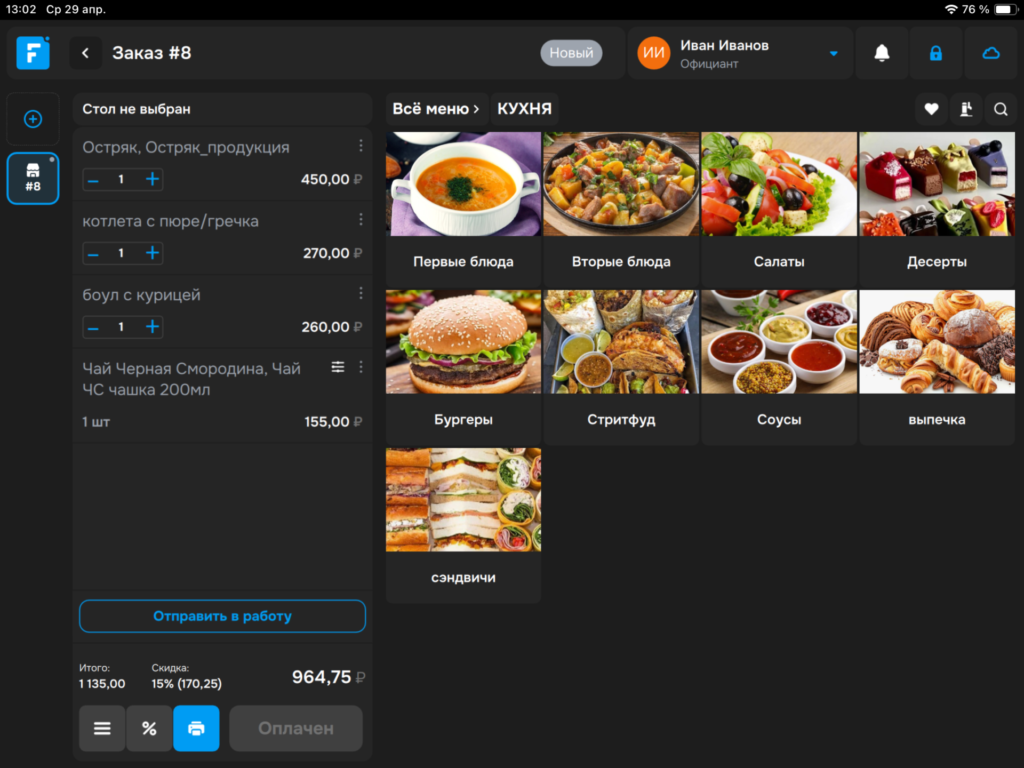Open options dots for Остряк item

(x=360, y=146)
